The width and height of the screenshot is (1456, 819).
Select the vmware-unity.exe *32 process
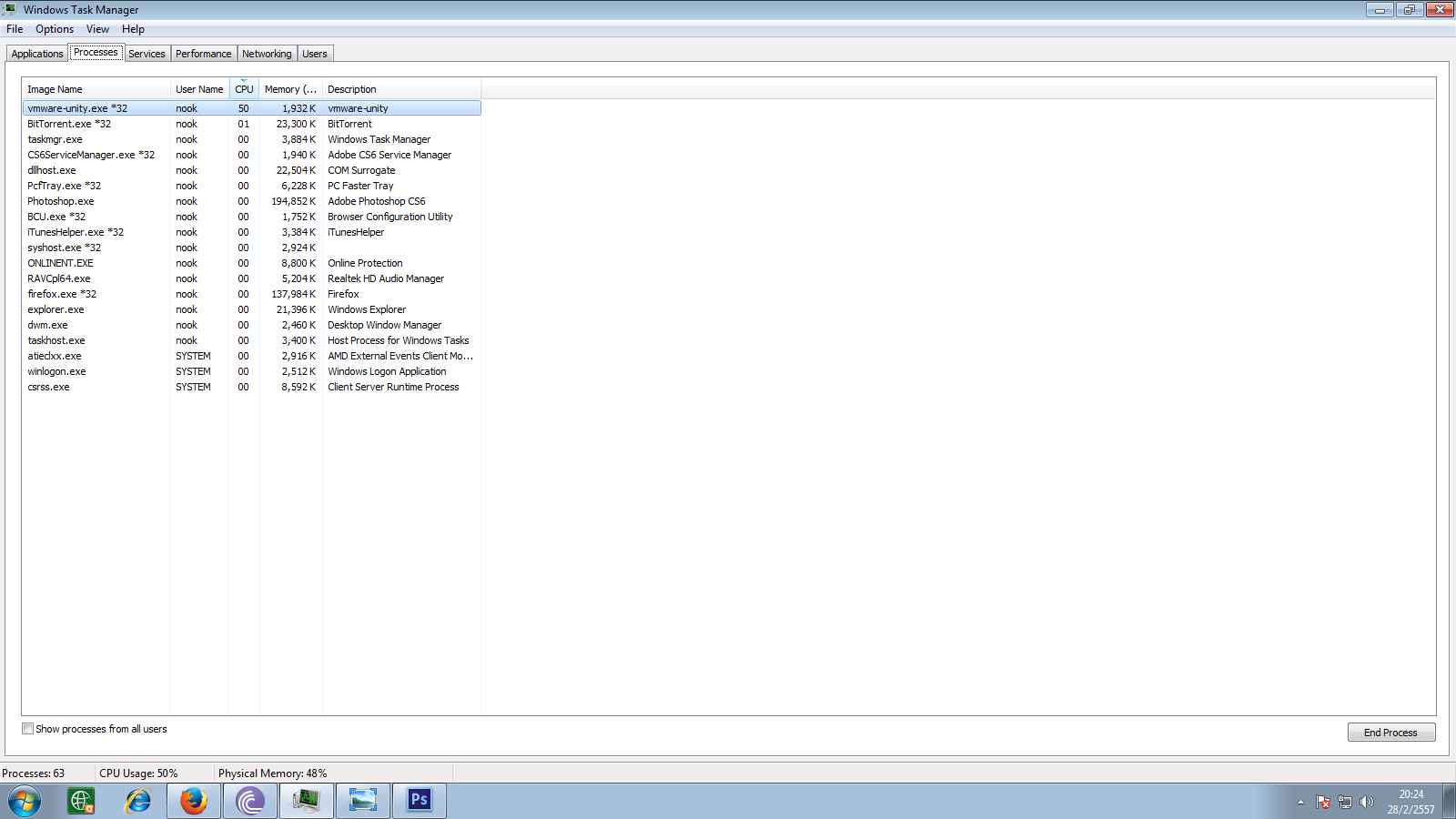pyautogui.click(x=252, y=108)
